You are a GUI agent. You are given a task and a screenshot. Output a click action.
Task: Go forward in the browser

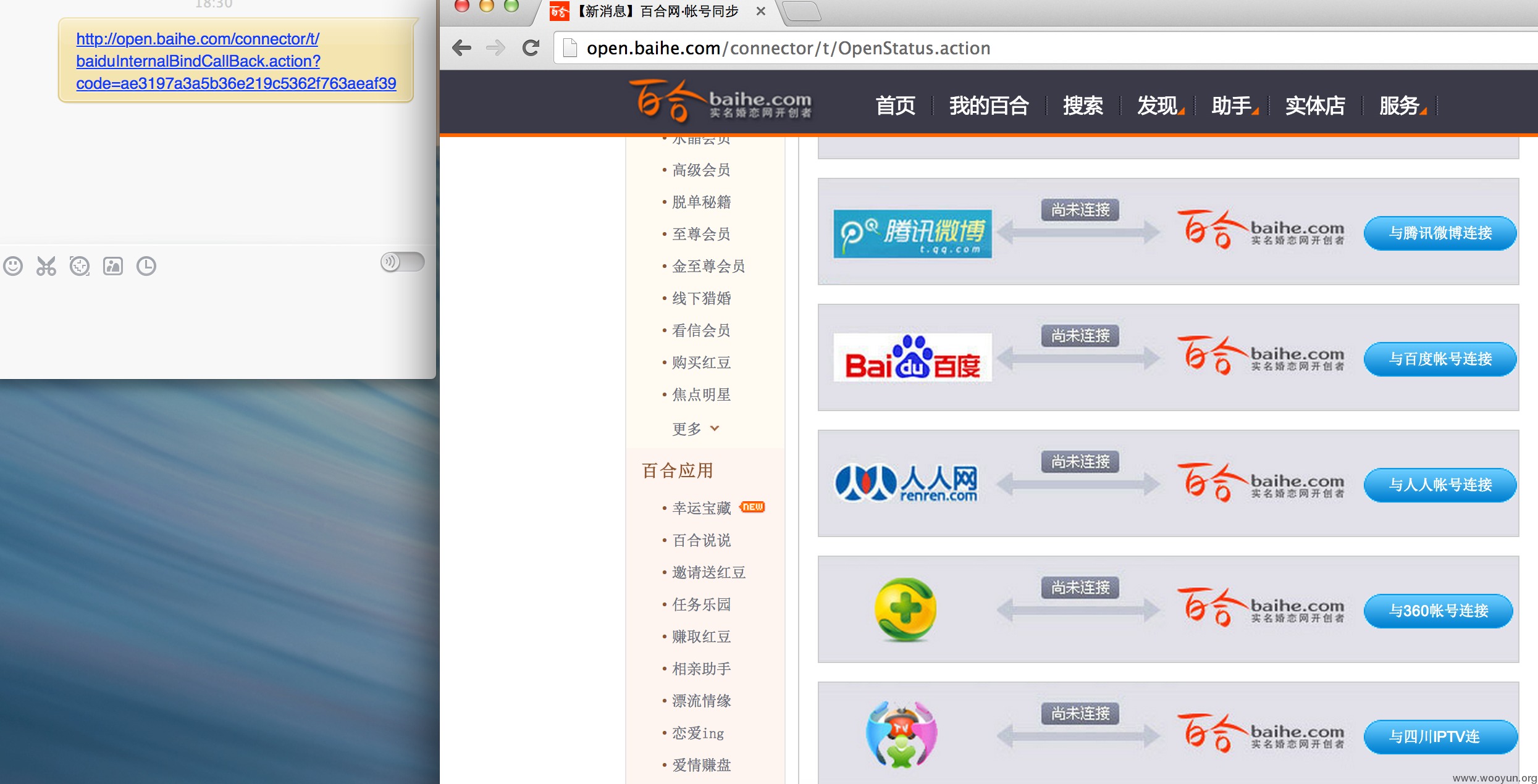[495, 48]
